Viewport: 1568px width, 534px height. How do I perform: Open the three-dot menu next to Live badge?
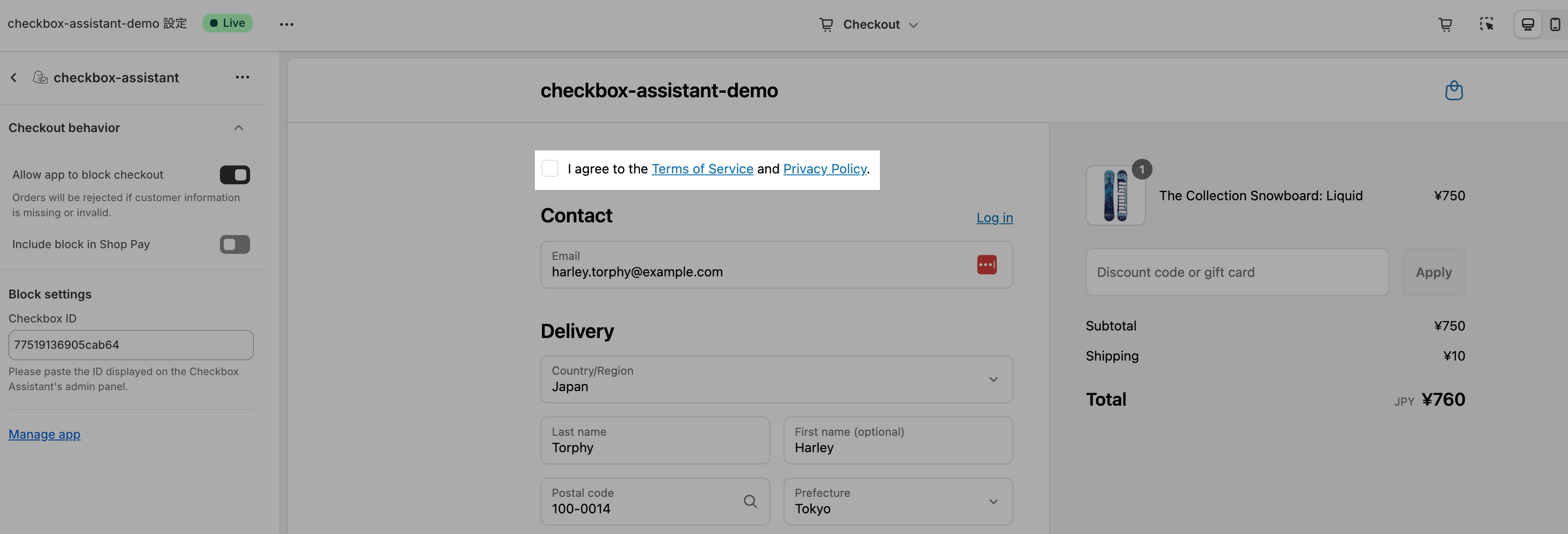(286, 24)
